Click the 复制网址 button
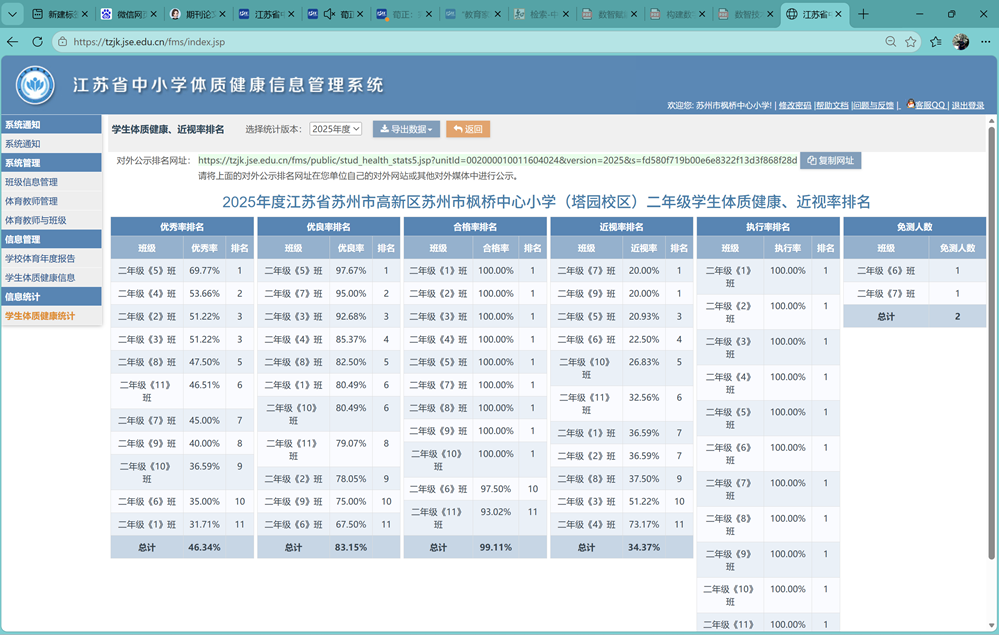999x635 pixels. 830,161
